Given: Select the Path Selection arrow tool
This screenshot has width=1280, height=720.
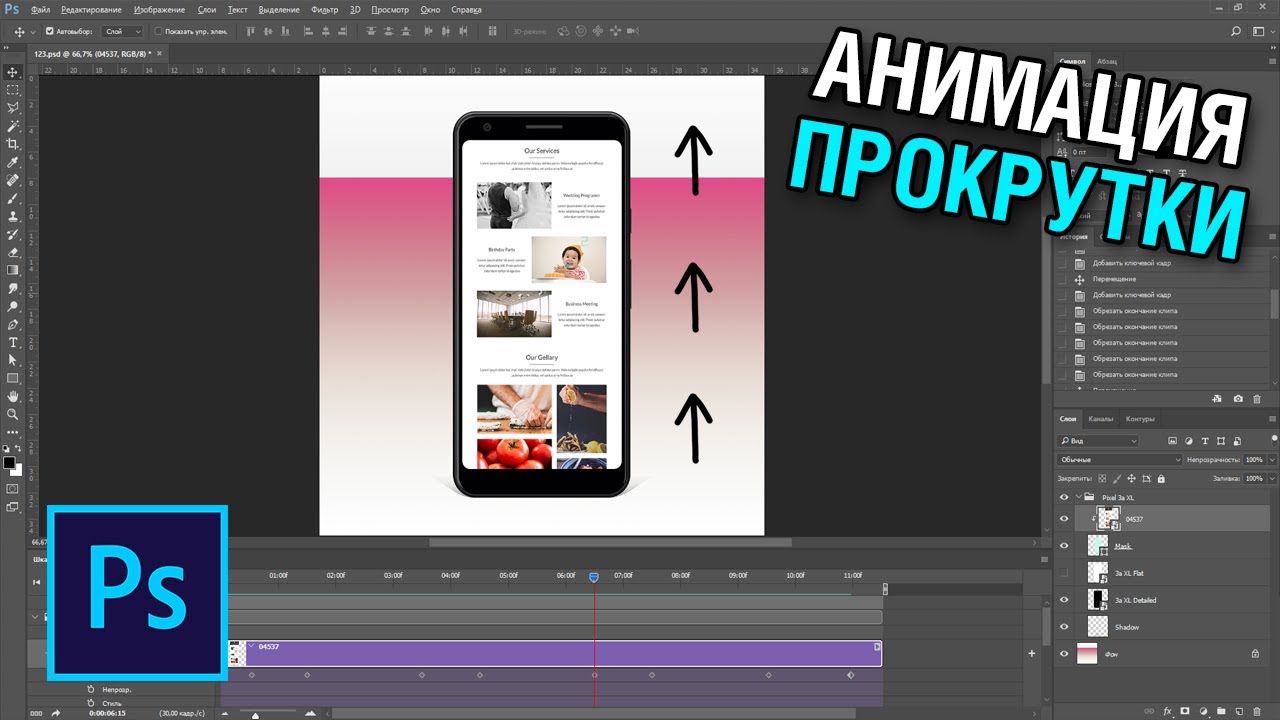Looking at the screenshot, I should point(13,360).
